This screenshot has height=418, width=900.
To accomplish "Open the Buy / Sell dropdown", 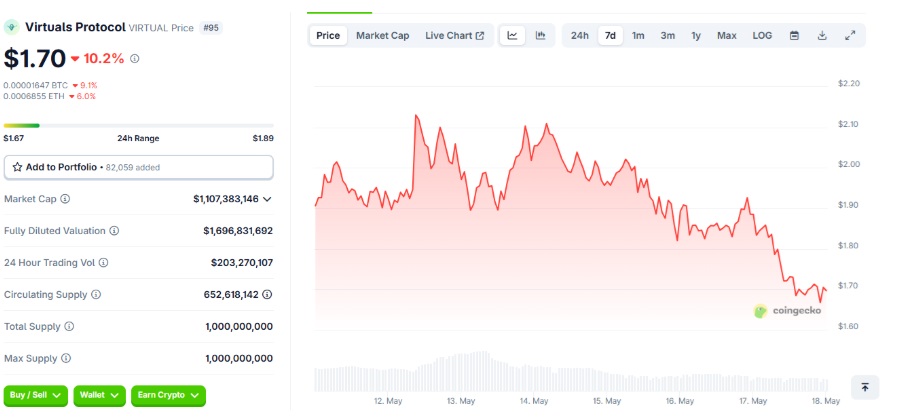I will pos(37,396).
